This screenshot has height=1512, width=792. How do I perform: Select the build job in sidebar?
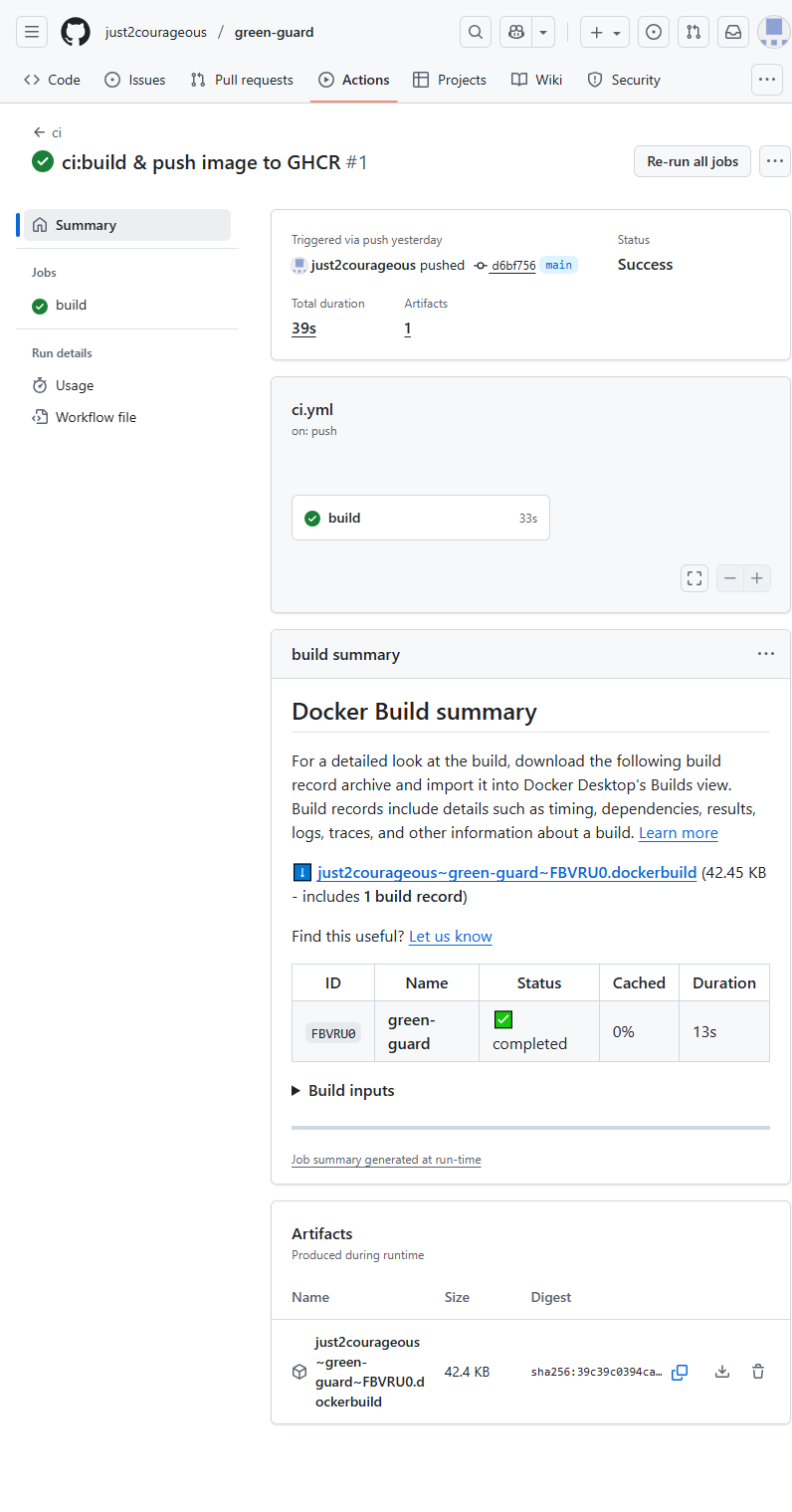[x=71, y=306]
